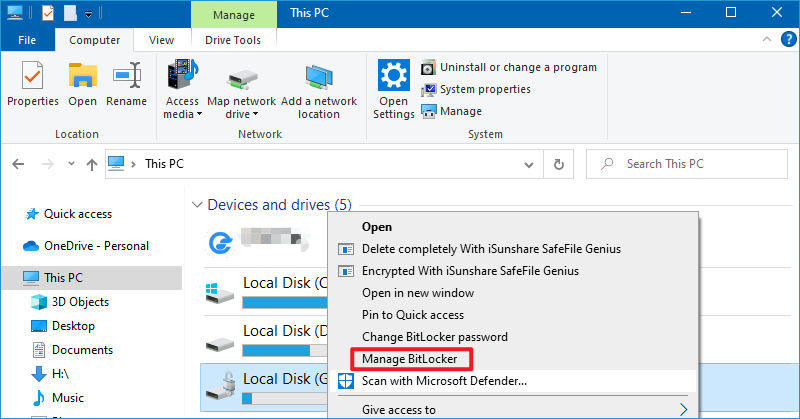Click the Search This PC box

click(687, 164)
